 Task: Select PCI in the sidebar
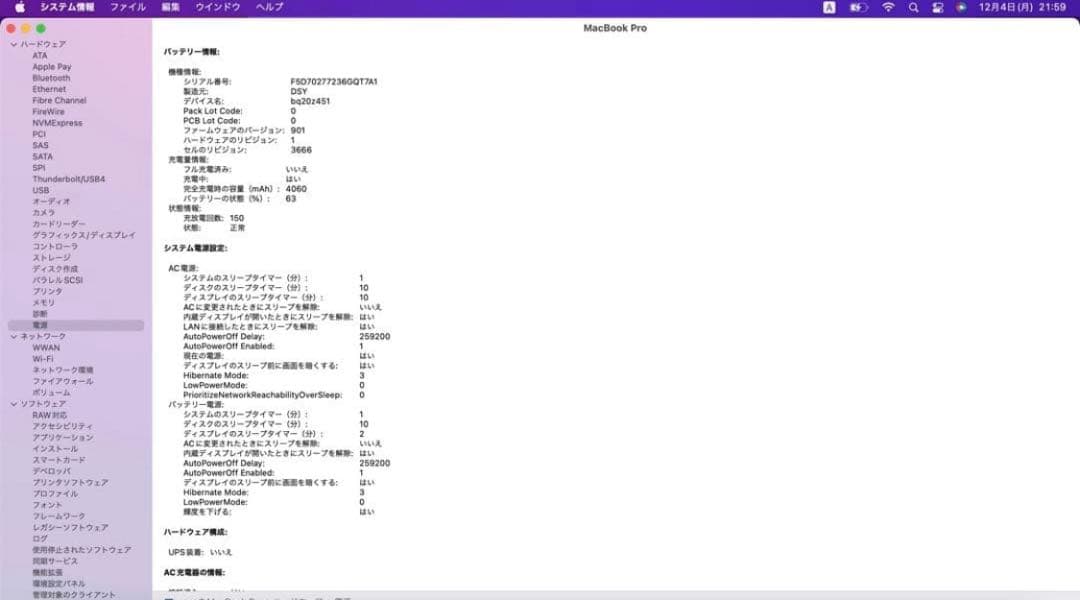tap(39, 134)
